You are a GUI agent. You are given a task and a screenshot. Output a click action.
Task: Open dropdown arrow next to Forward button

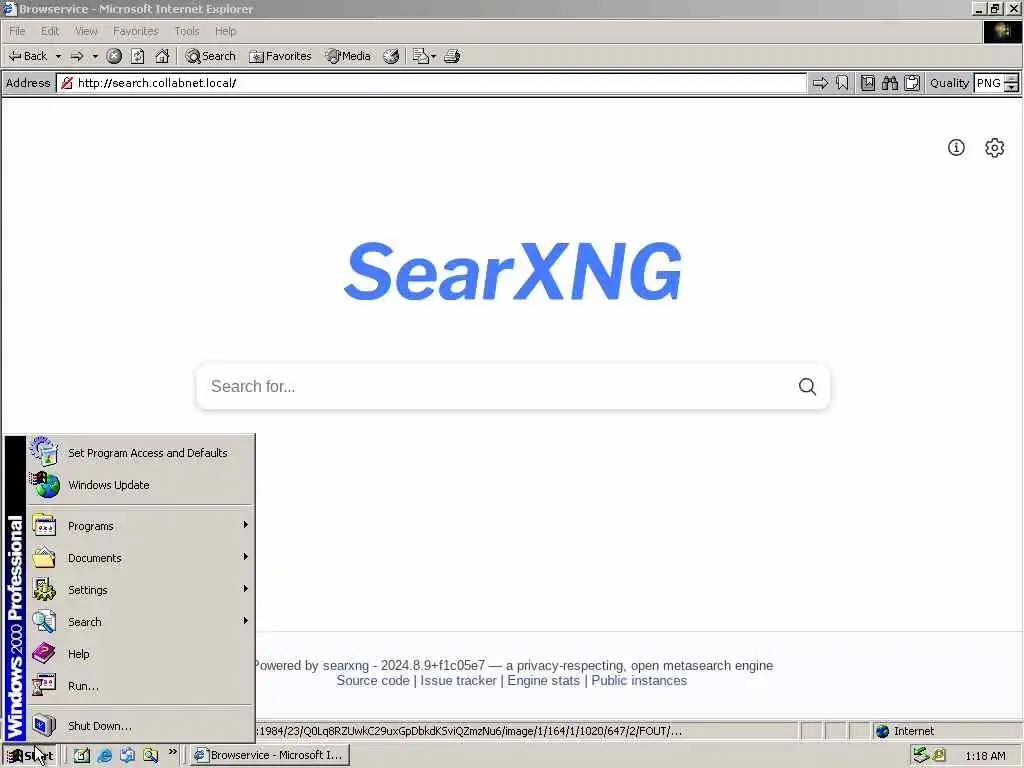click(95, 56)
